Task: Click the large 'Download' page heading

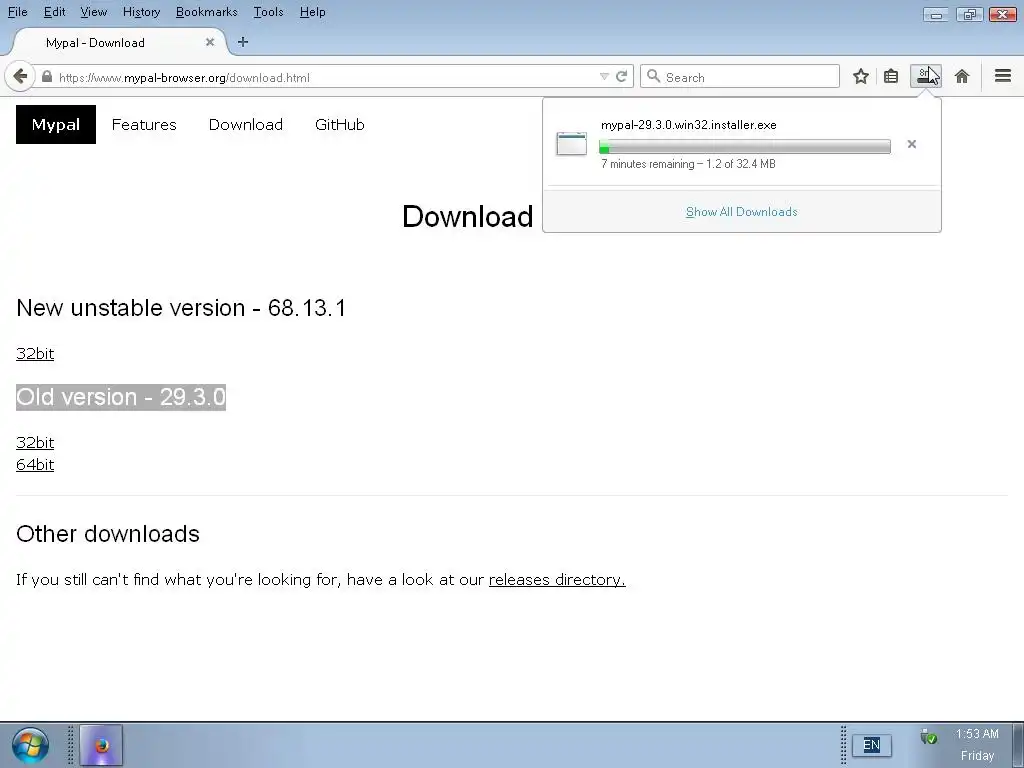Action: pos(468,216)
